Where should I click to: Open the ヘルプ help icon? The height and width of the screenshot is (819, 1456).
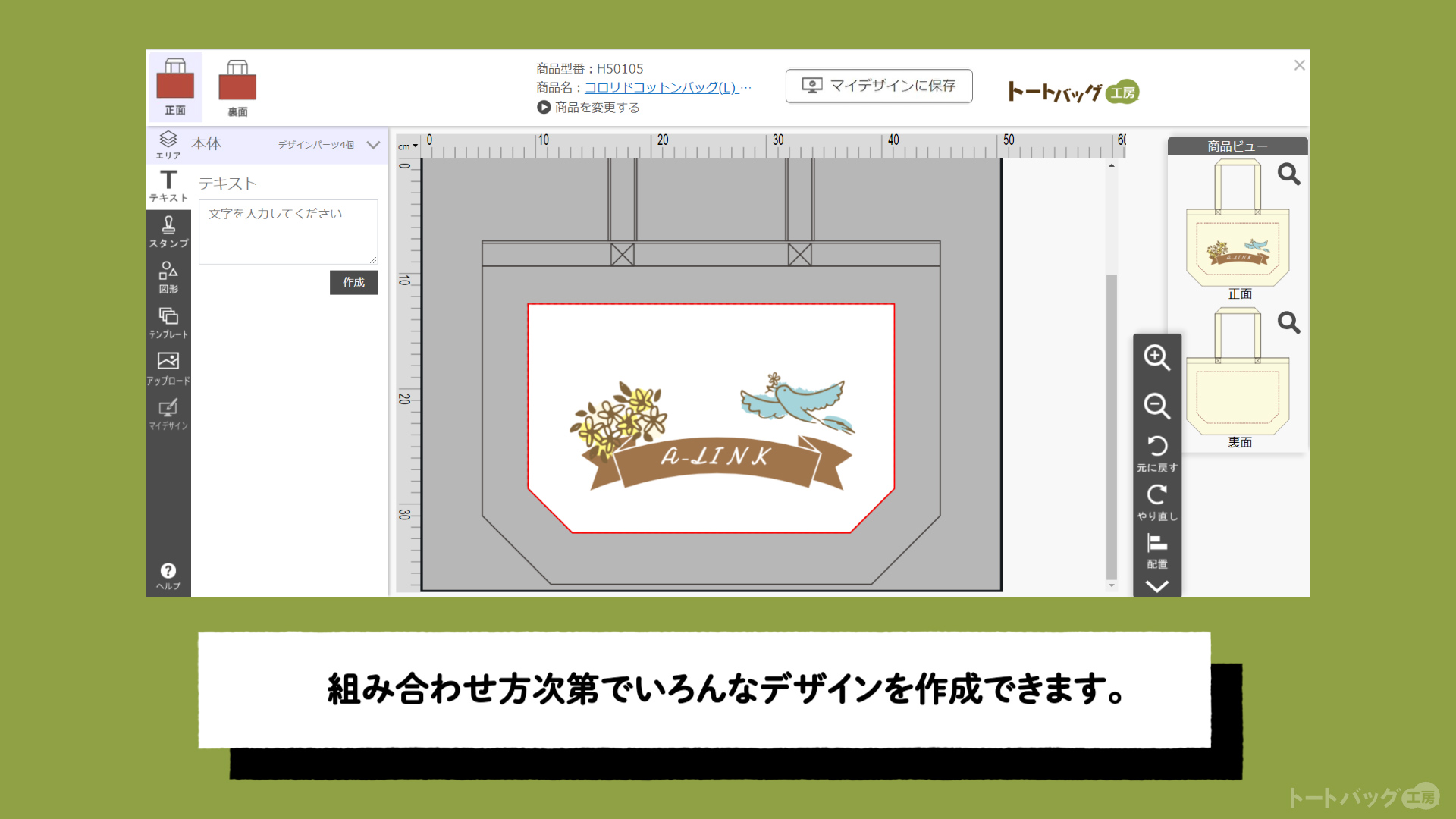[x=168, y=576]
